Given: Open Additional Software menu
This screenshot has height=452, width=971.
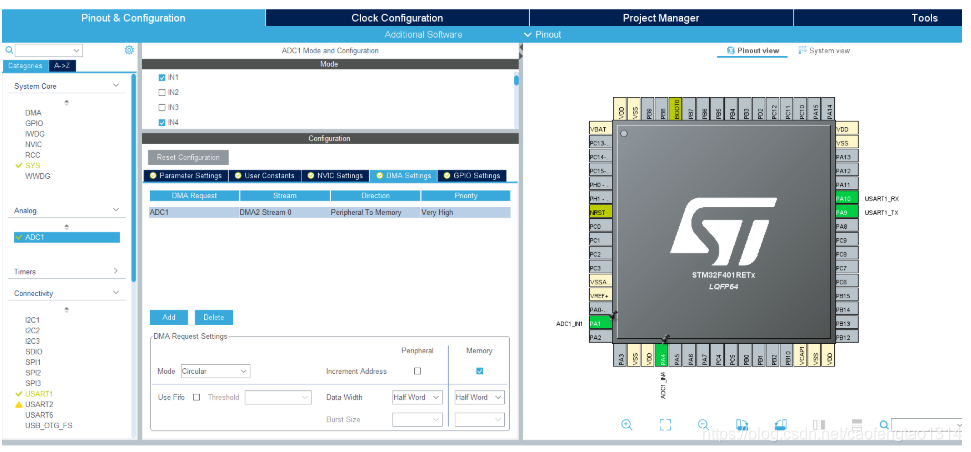Looking at the screenshot, I should point(423,35).
